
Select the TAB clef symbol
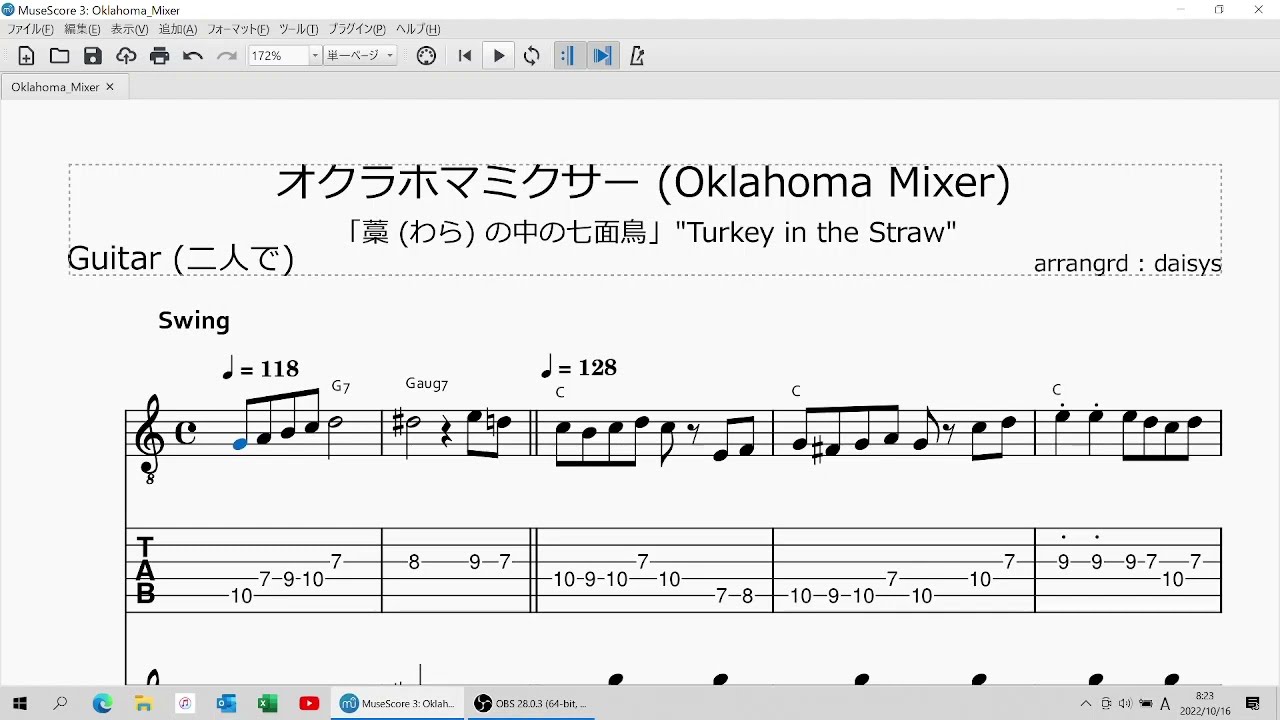145,570
